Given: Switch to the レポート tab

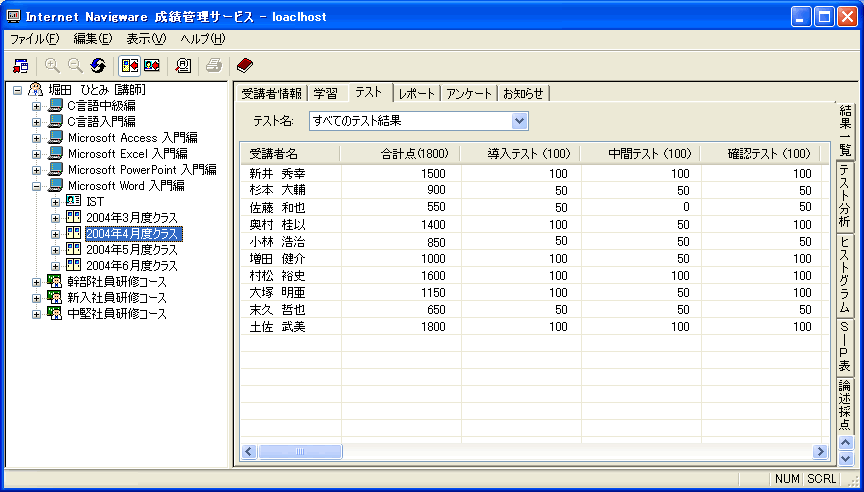Looking at the screenshot, I should point(417,94).
